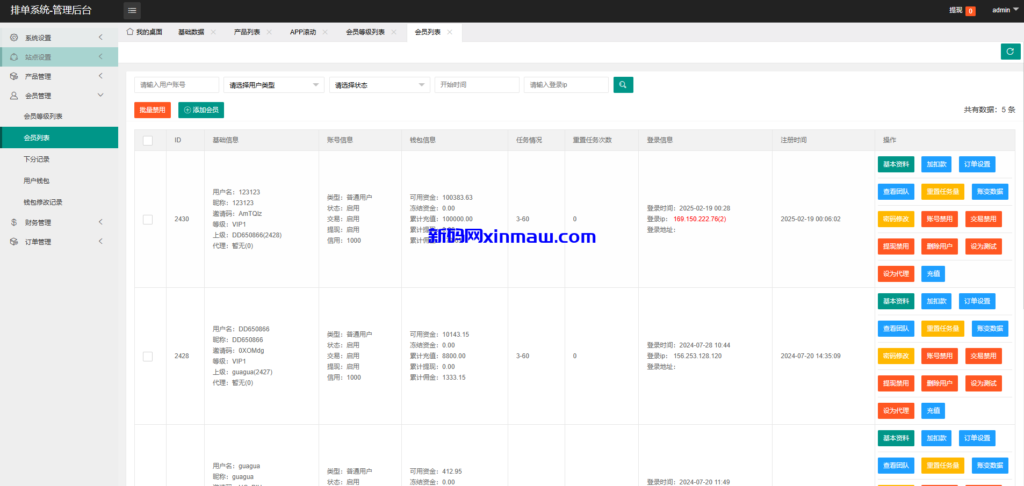
Task: Click 密码修改 for user 123123
Action: tap(896, 219)
